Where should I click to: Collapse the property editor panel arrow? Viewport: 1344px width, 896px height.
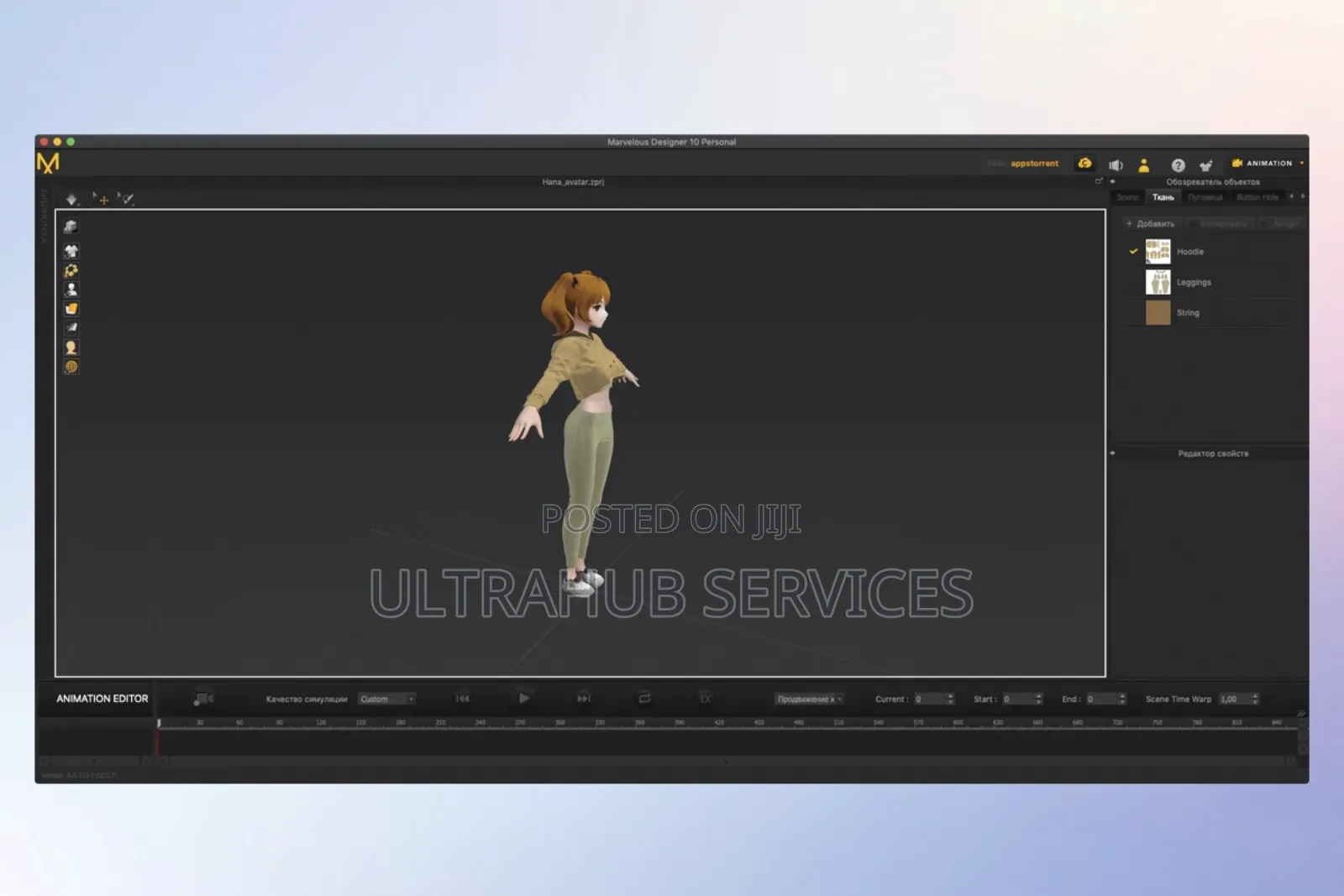coord(1113,453)
